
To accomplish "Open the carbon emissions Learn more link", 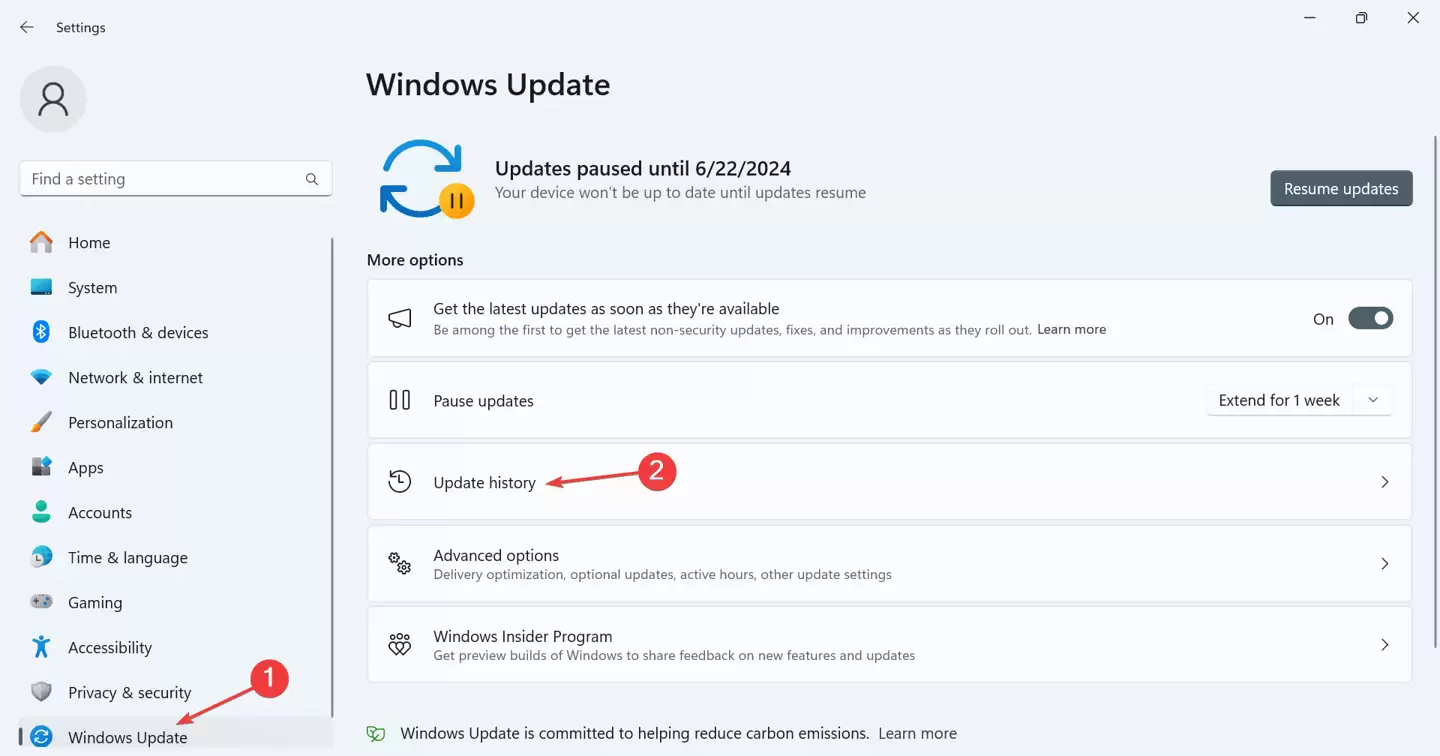I will 916,733.
